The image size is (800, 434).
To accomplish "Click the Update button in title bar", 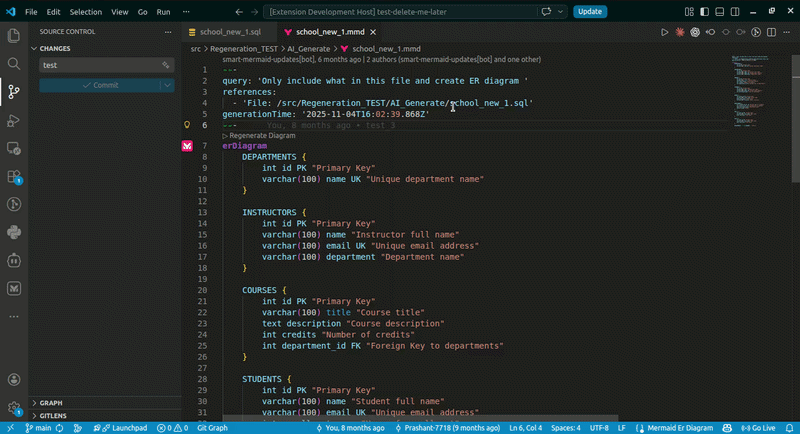I will pos(590,12).
